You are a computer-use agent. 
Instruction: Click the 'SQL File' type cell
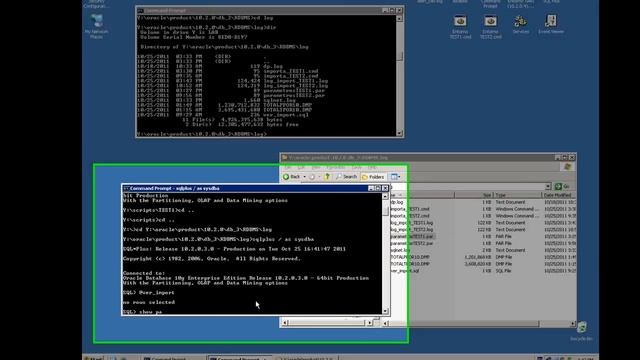[503, 271]
